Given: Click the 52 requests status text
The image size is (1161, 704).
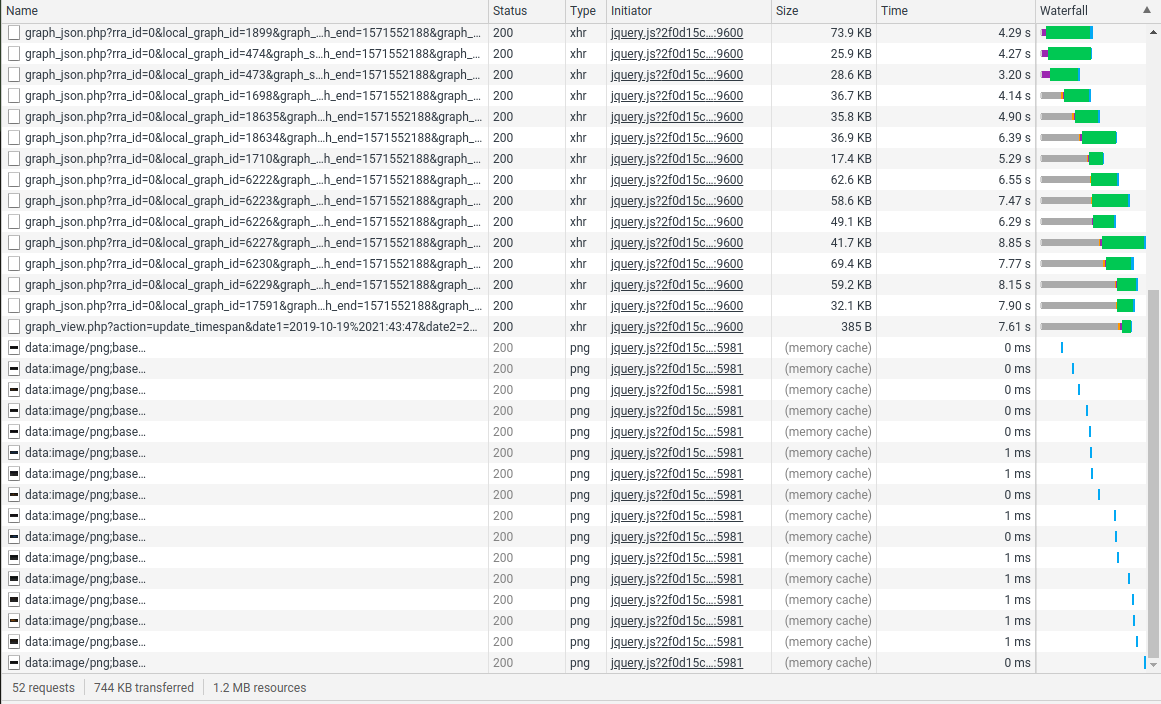Looking at the screenshot, I should pyautogui.click(x=44, y=688).
